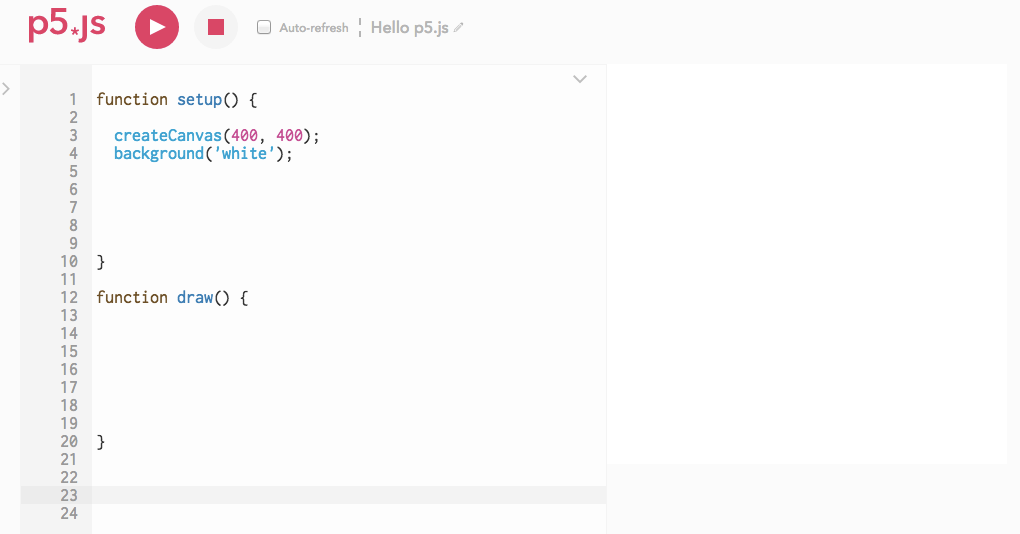
Task: Click the closing brace on line 20
Action: click(x=101, y=442)
